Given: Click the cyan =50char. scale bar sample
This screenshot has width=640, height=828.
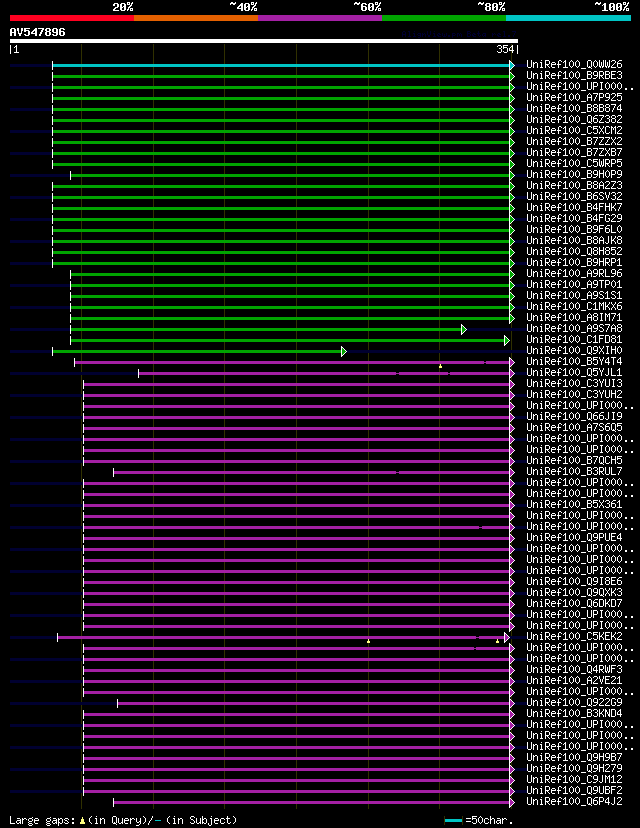Looking at the screenshot, I should tap(454, 821).
